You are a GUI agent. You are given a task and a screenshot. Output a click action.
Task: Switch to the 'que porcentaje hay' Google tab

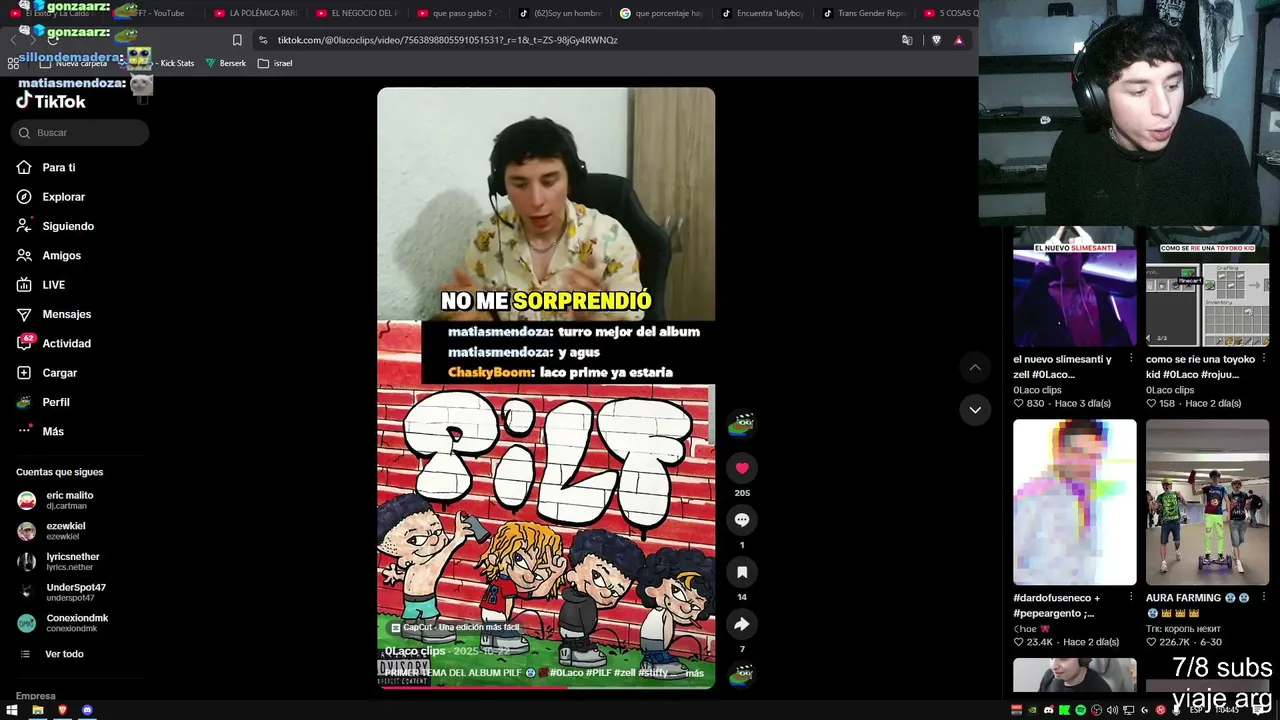point(662,13)
